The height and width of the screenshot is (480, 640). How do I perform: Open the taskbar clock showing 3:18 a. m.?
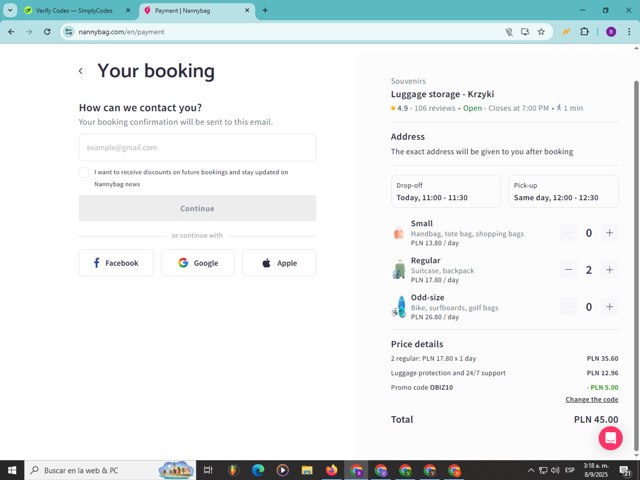tap(596, 470)
